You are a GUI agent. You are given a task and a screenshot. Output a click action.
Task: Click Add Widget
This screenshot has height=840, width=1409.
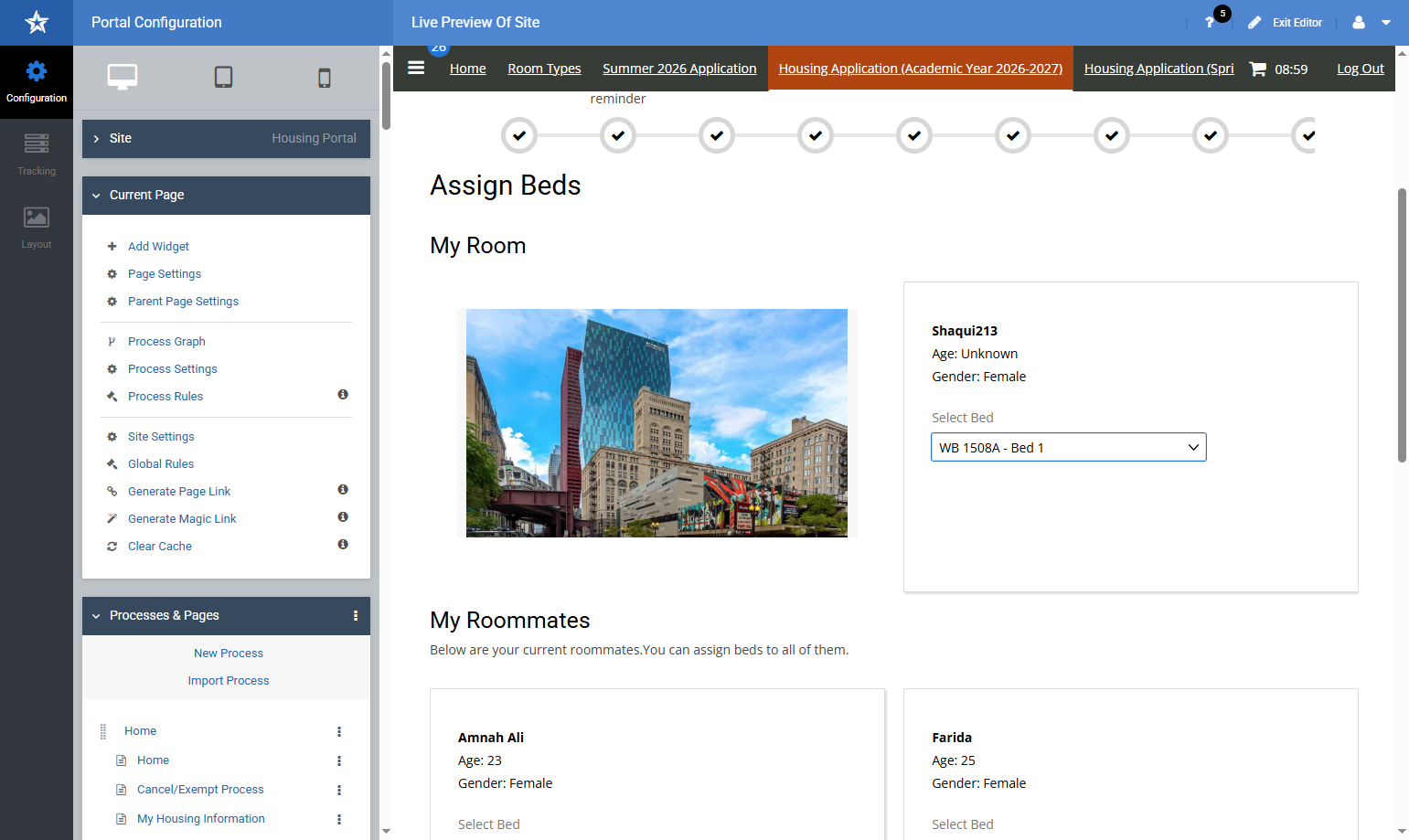(x=158, y=247)
